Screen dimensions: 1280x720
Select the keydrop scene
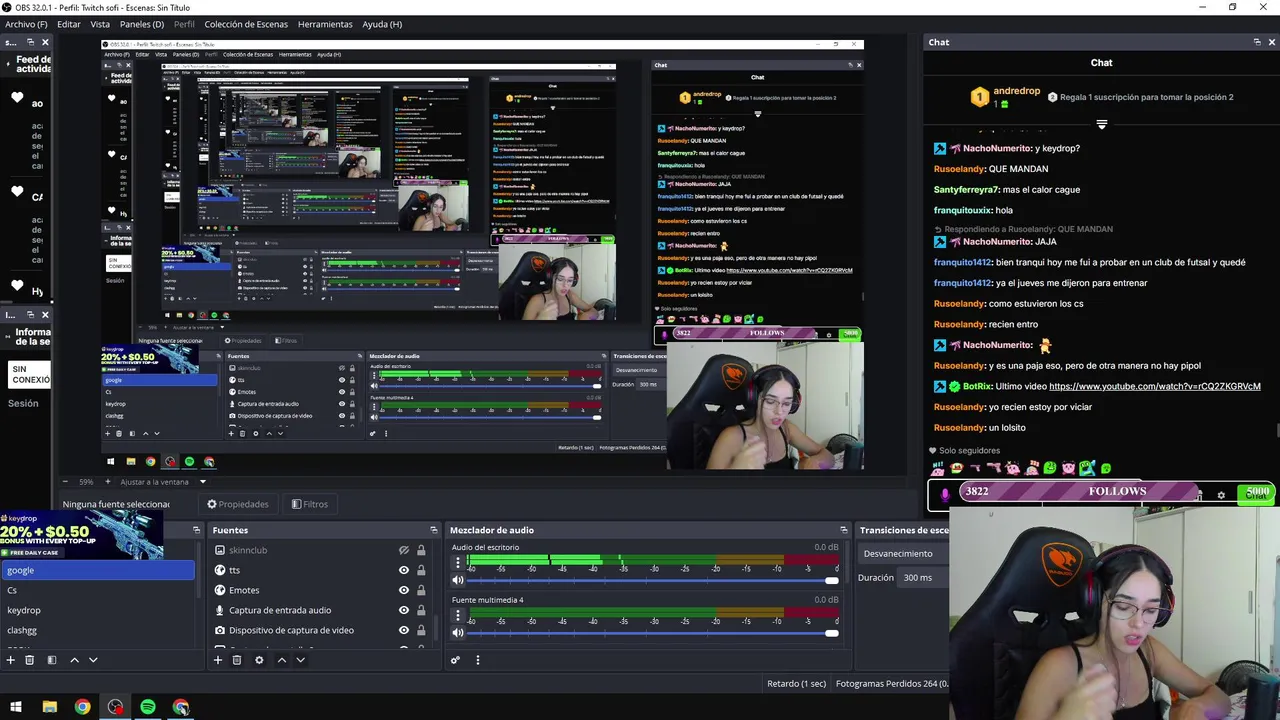[98, 610]
